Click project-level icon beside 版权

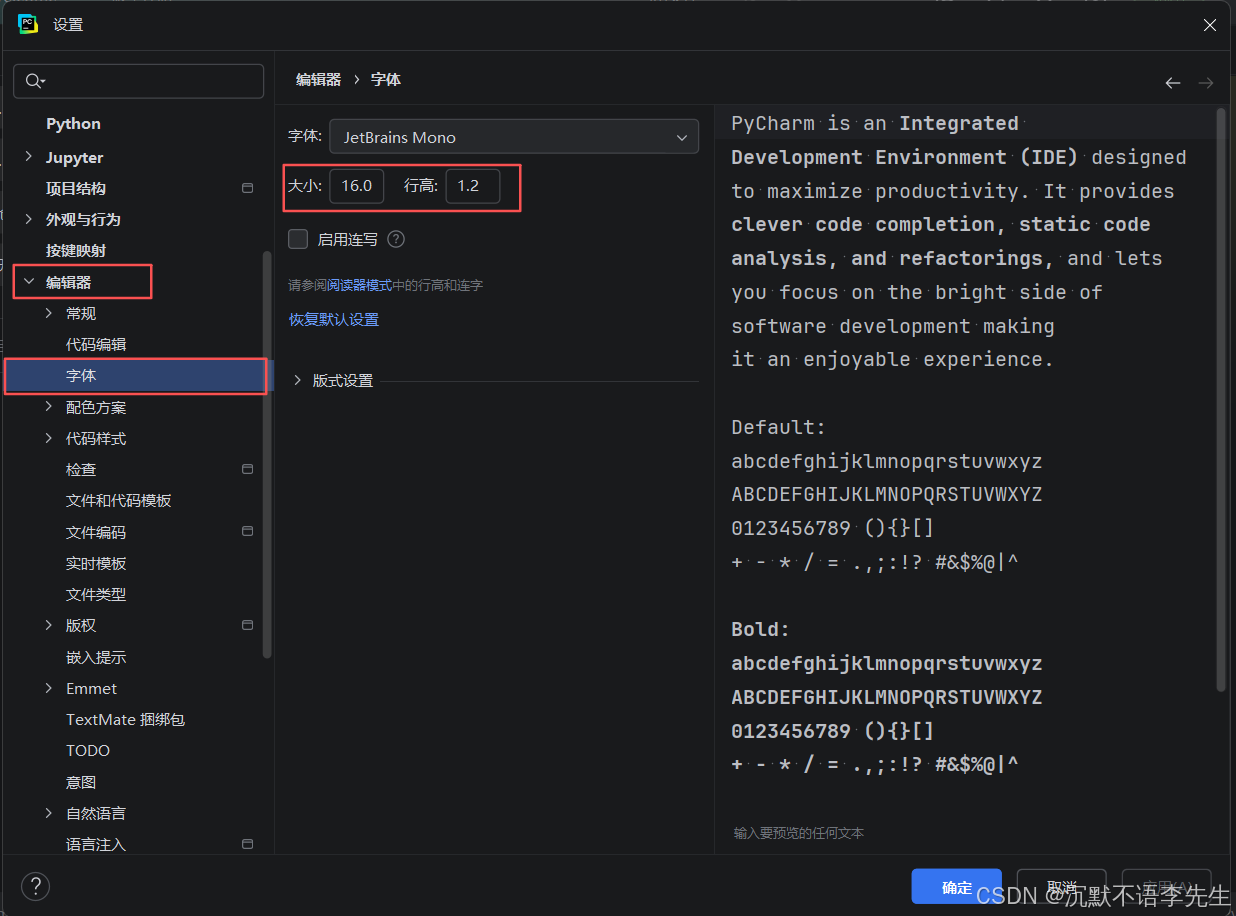[x=248, y=625]
